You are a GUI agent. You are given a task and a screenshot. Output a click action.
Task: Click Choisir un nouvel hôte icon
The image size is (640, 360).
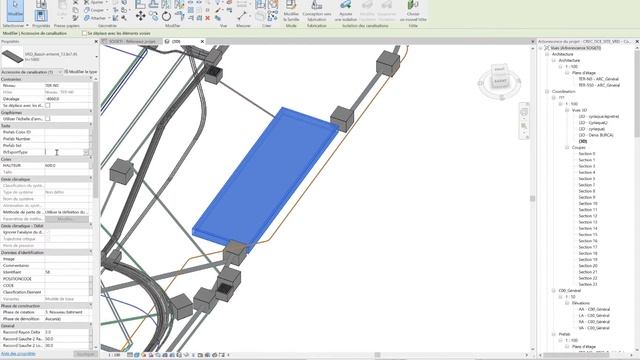pos(413,11)
